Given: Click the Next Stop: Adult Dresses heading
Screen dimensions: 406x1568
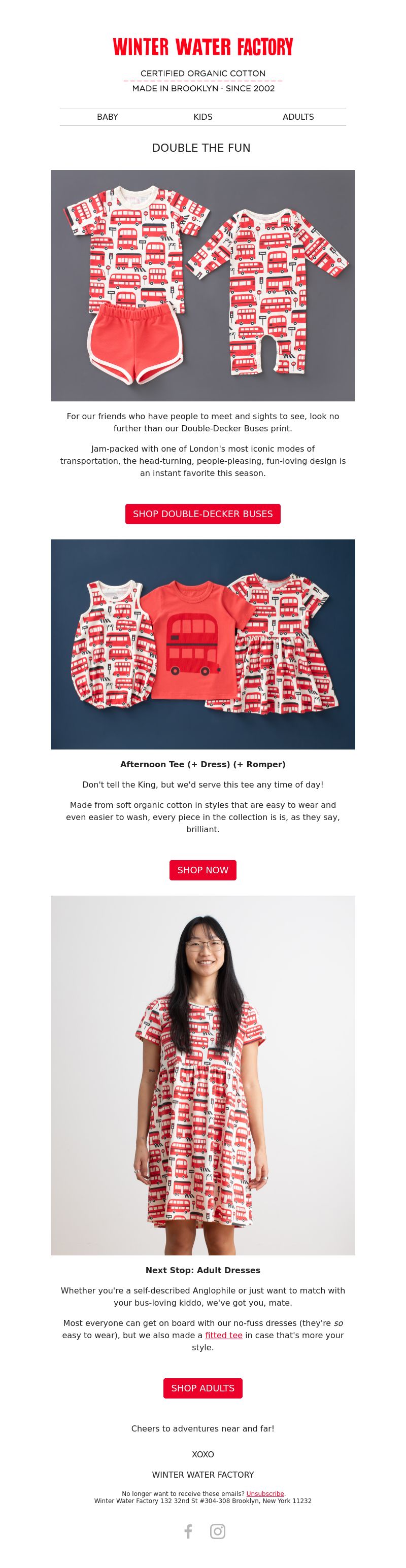Looking at the screenshot, I should [x=202, y=1270].
